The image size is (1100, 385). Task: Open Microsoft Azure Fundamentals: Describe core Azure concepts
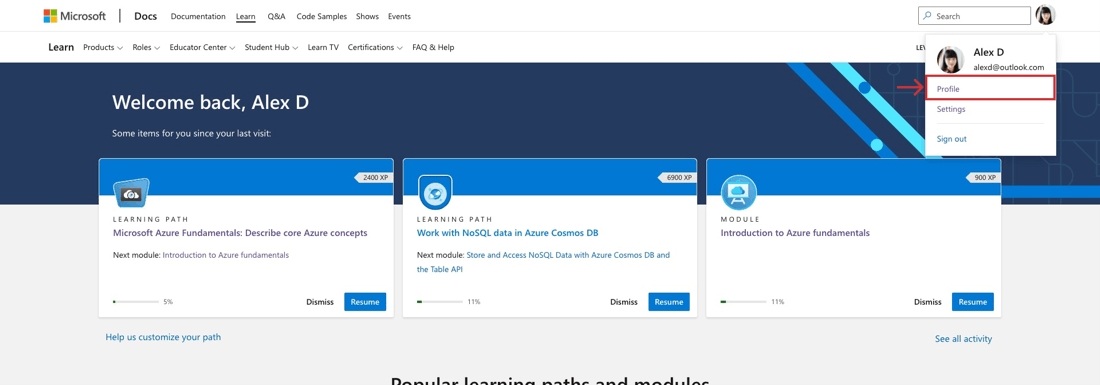coord(240,233)
